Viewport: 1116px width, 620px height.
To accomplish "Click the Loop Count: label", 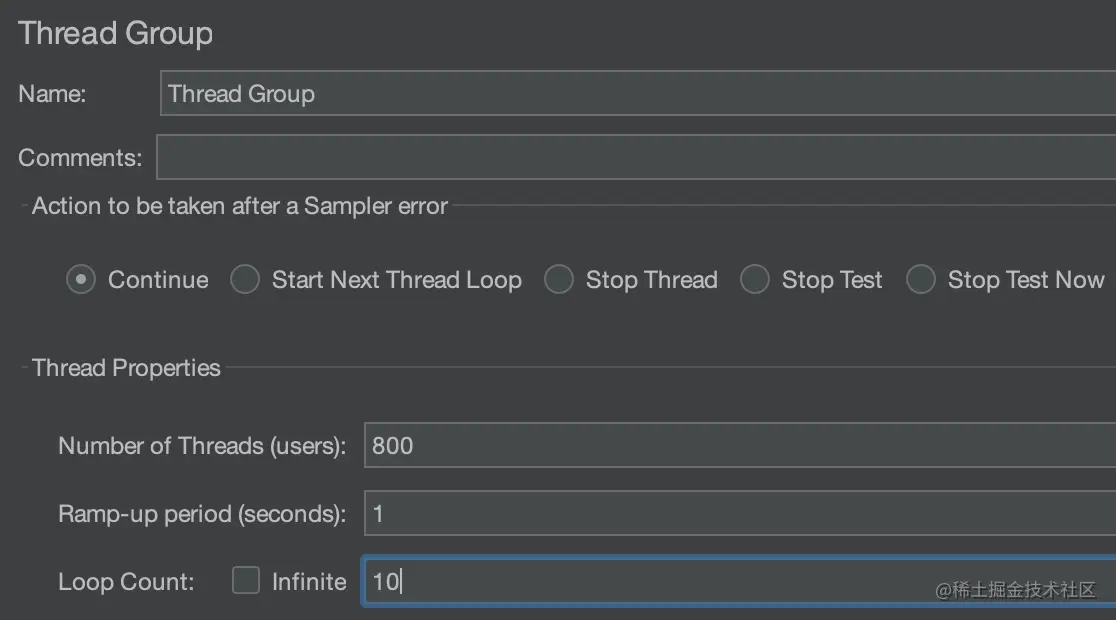I will point(126,582).
